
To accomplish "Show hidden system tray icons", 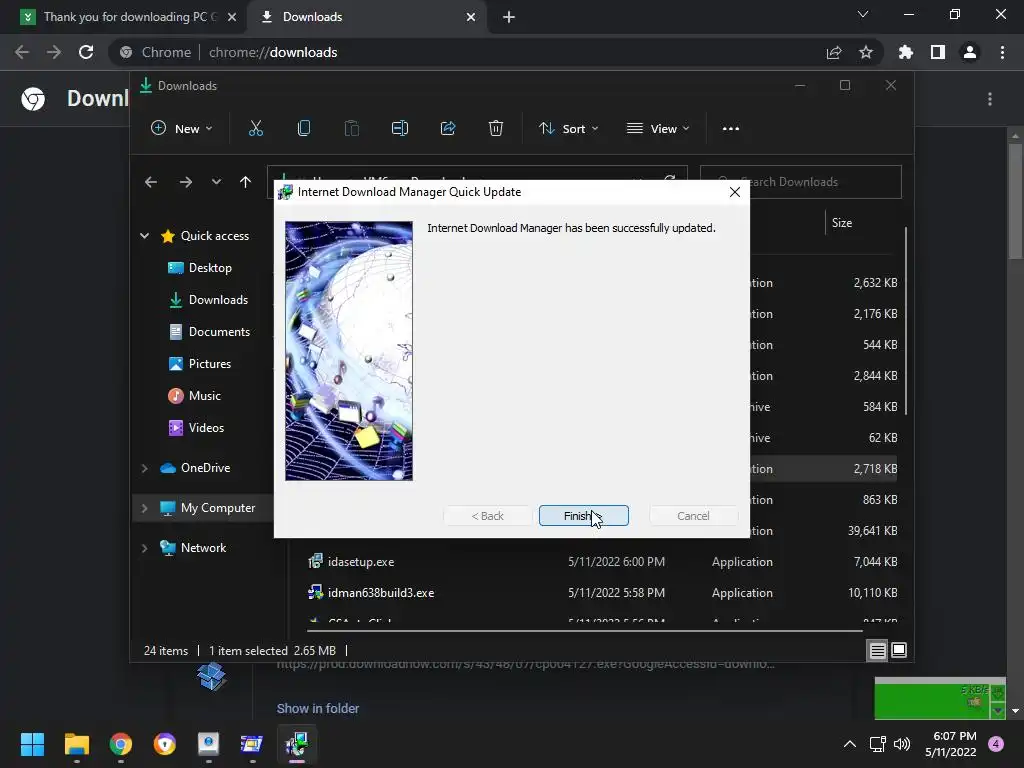I will [x=850, y=744].
